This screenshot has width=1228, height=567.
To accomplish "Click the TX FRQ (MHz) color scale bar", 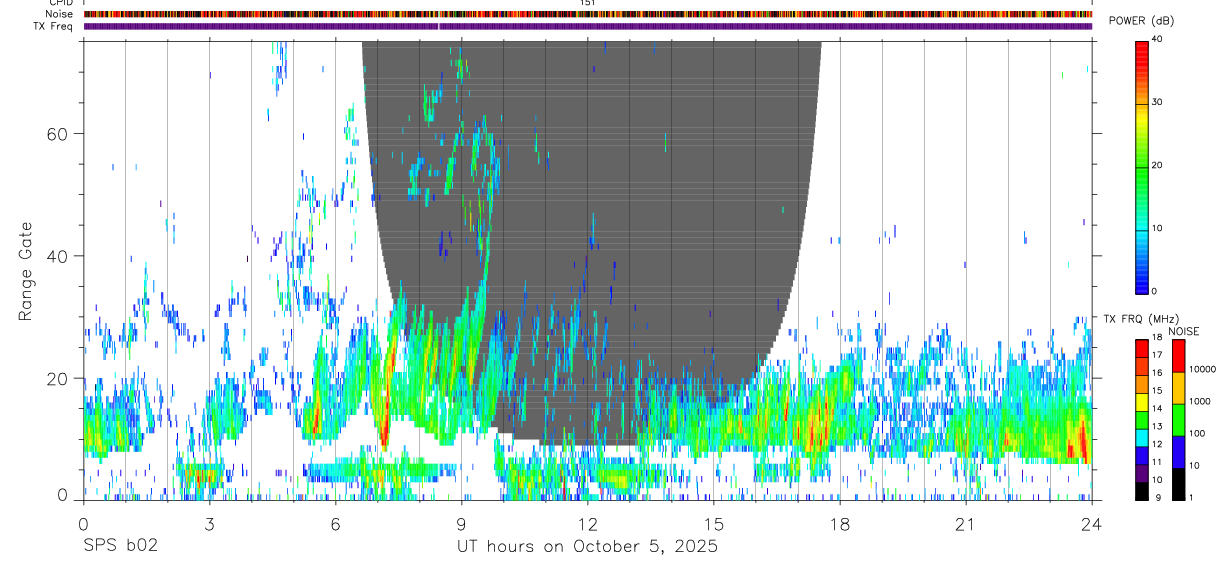I will [x=1141, y=419].
